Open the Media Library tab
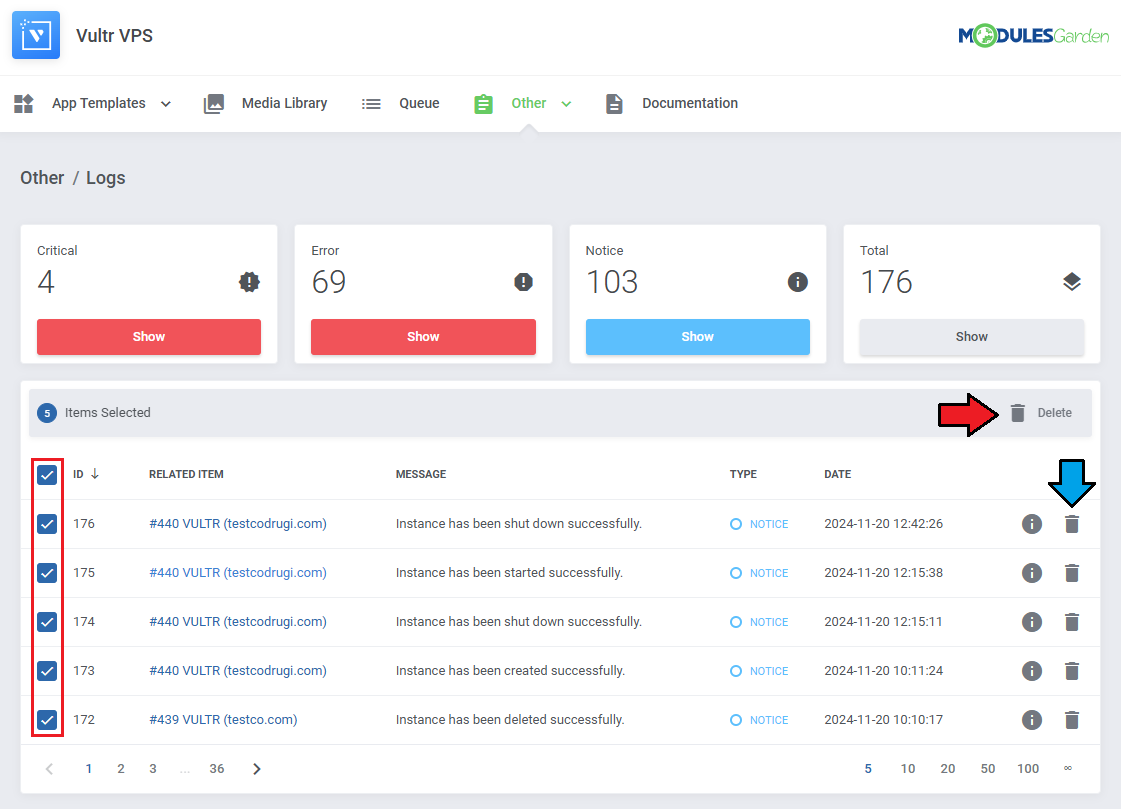 point(285,104)
